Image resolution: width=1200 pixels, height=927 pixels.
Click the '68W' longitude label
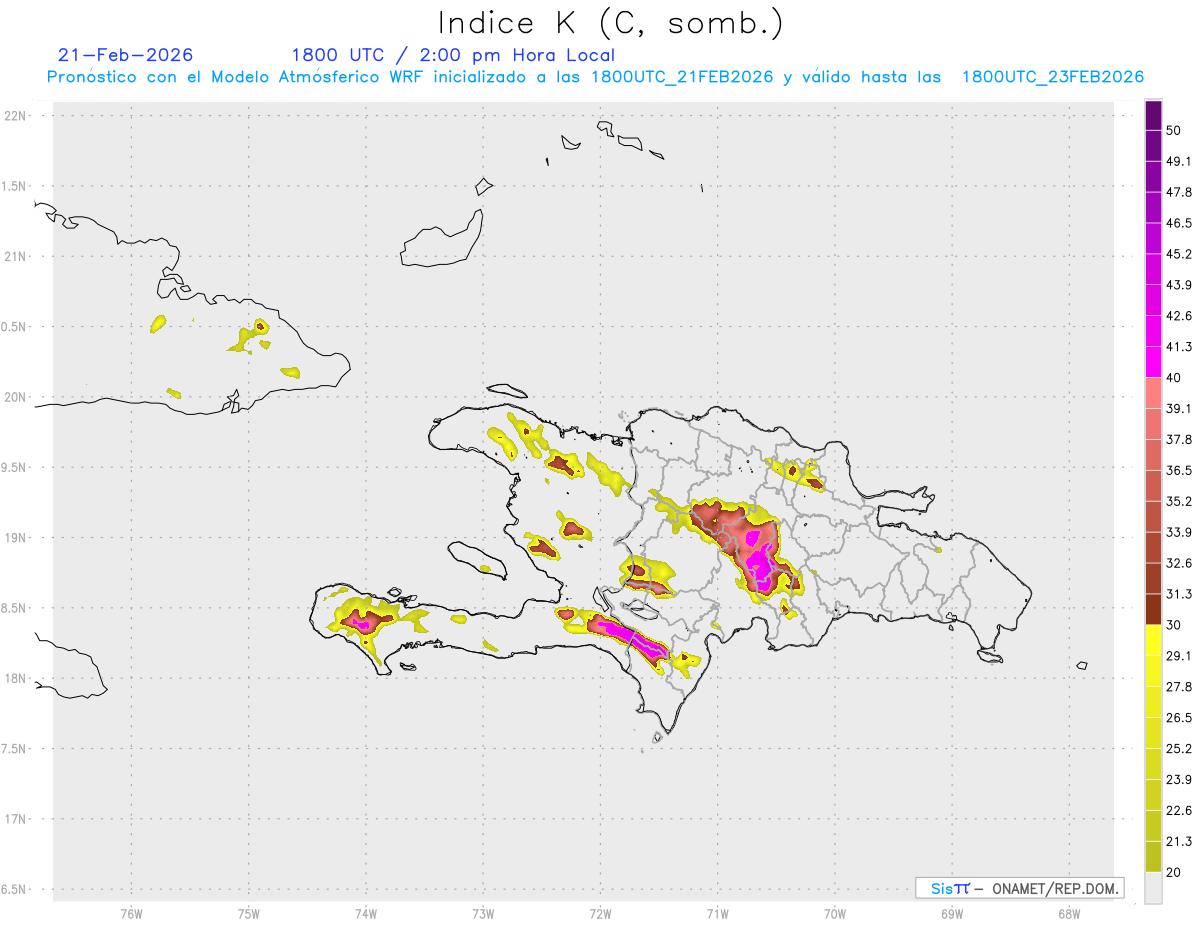click(1069, 914)
